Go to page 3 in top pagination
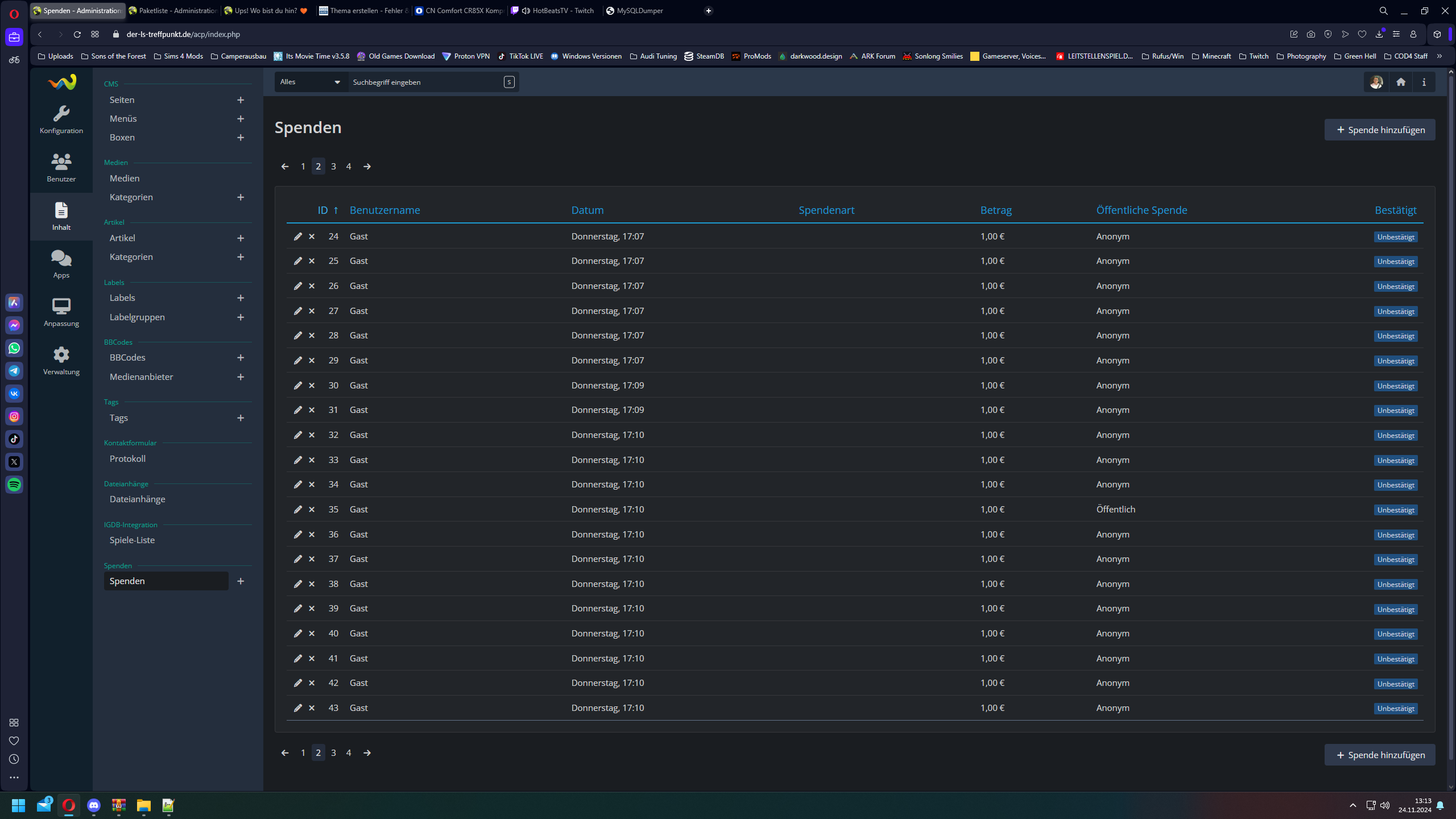The width and height of the screenshot is (1456, 819). [x=333, y=167]
